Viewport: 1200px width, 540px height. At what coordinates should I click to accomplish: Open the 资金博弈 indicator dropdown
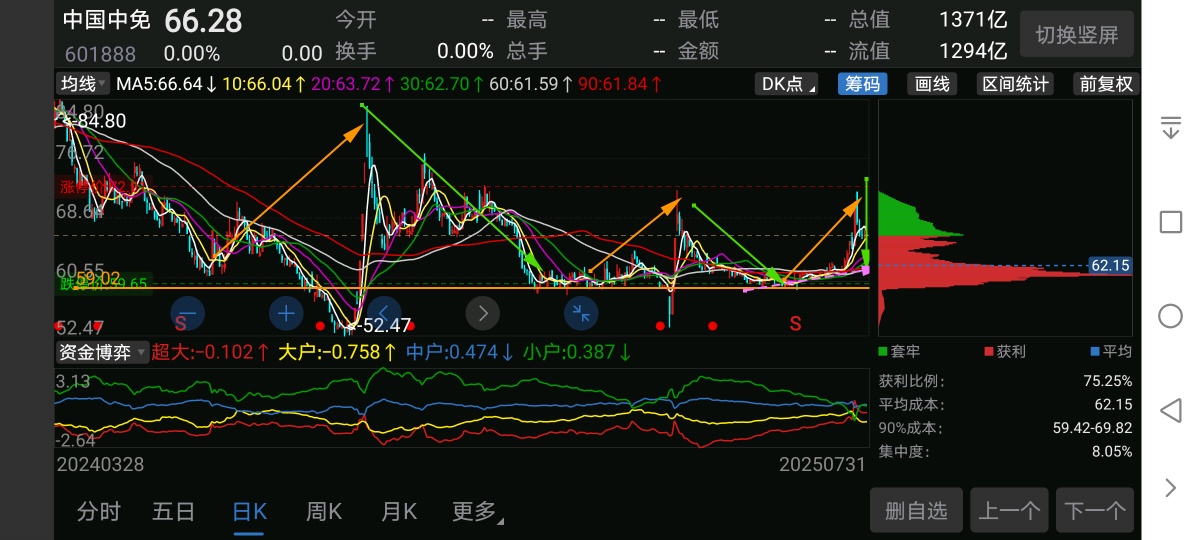(102, 352)
